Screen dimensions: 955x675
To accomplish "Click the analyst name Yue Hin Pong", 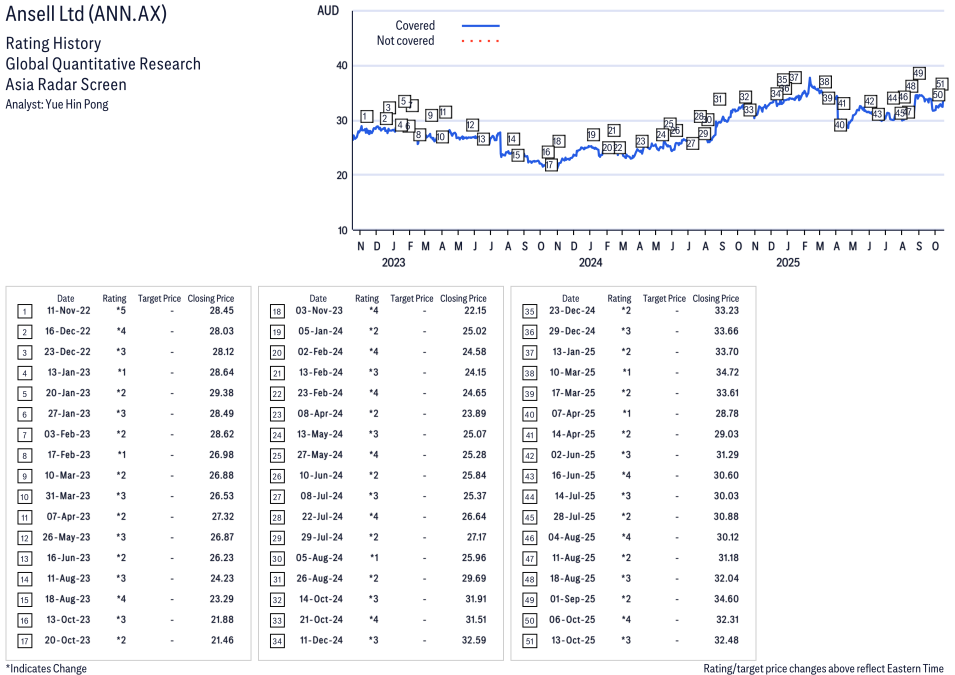I will tap(57, 104).
